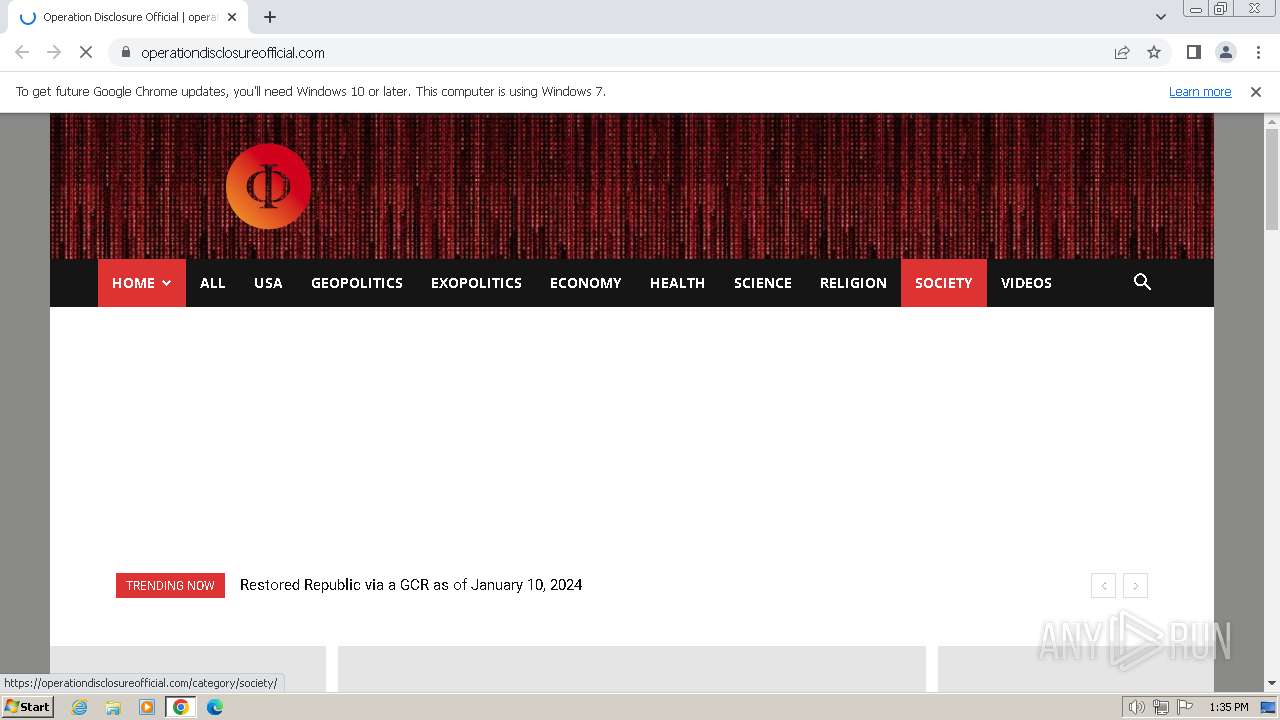The width and height of the screenshot is (1280, 720).
Task: Click the site logo with Phi symbol
Action: coord(268,186)
